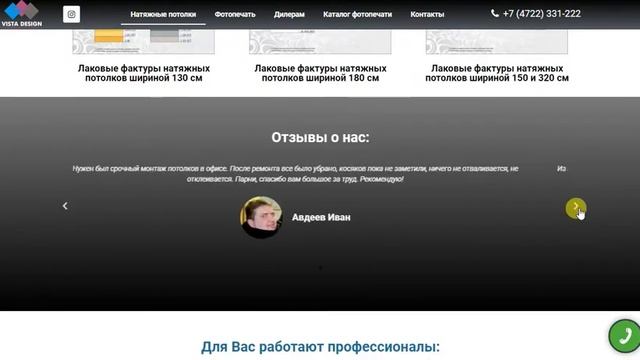
Task: Click the reviewer photo of Авдеев Иван
Action: click(x=261, y=217)
